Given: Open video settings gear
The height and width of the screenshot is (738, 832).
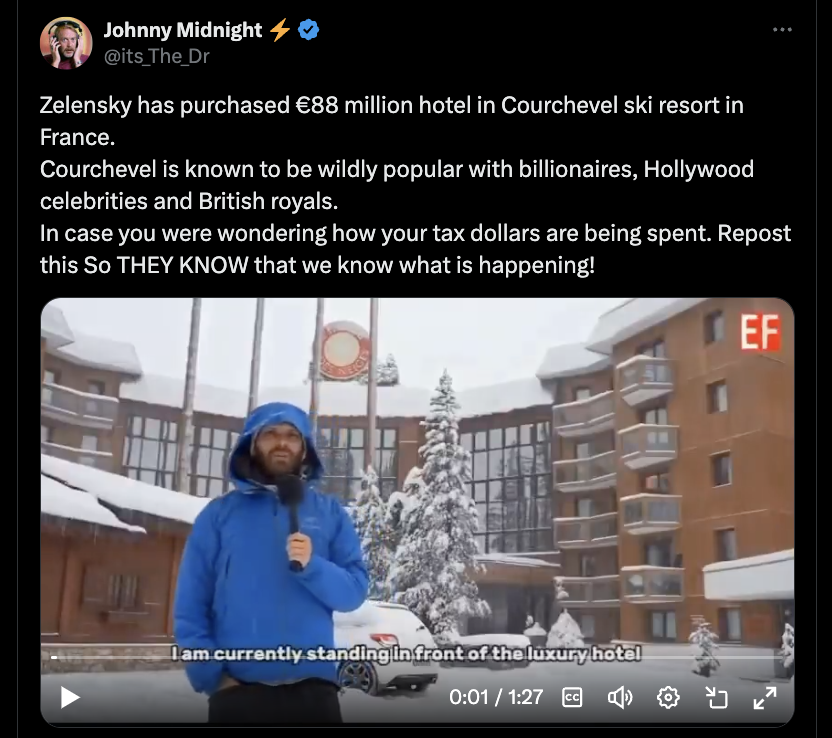Looking at the screenshot, I should (x=668, y=697).
